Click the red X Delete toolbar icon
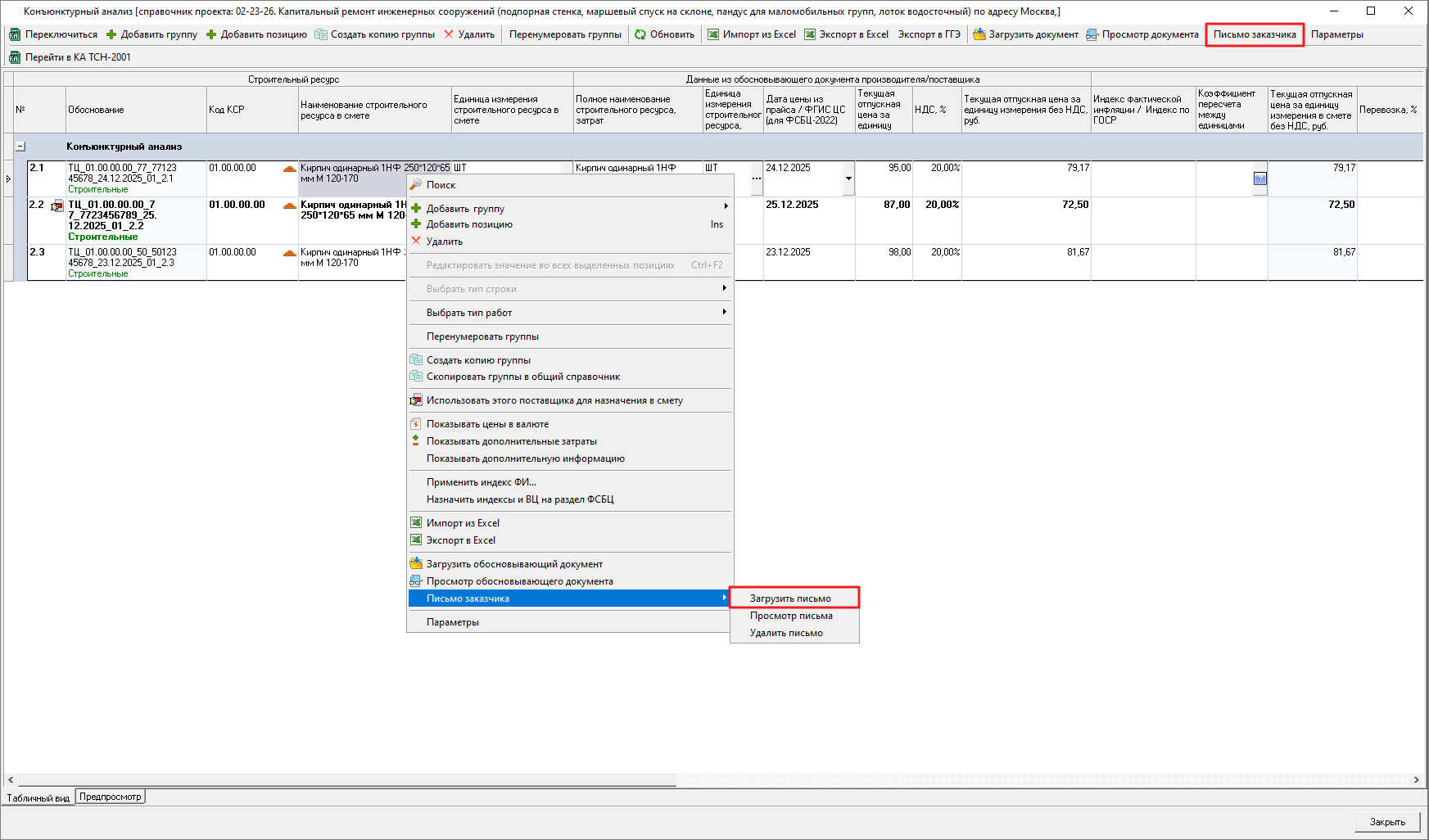This screenshot has height=840, width=1429. pyautogui.click(x=449, y=34)
